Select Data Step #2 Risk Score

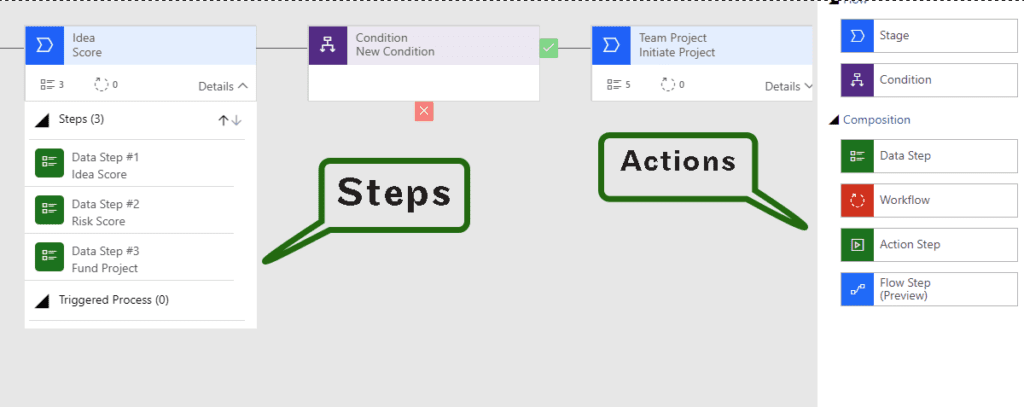coord(130,210)
